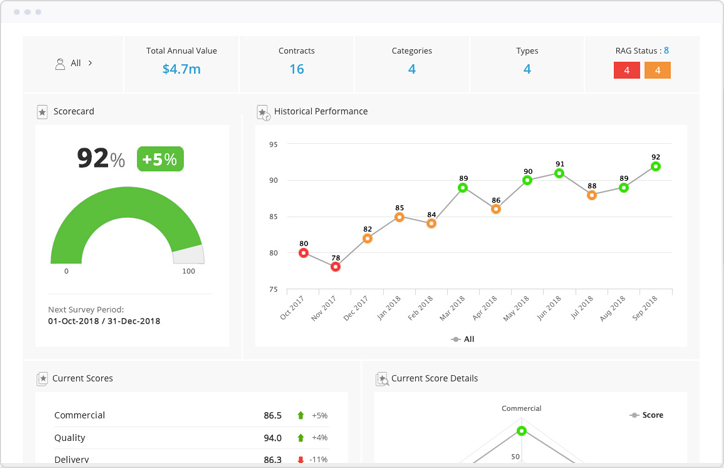Toggle the All series in chart legend
Image resolution: width=724 pixels, height=468 pixels.
pos(463,339)
